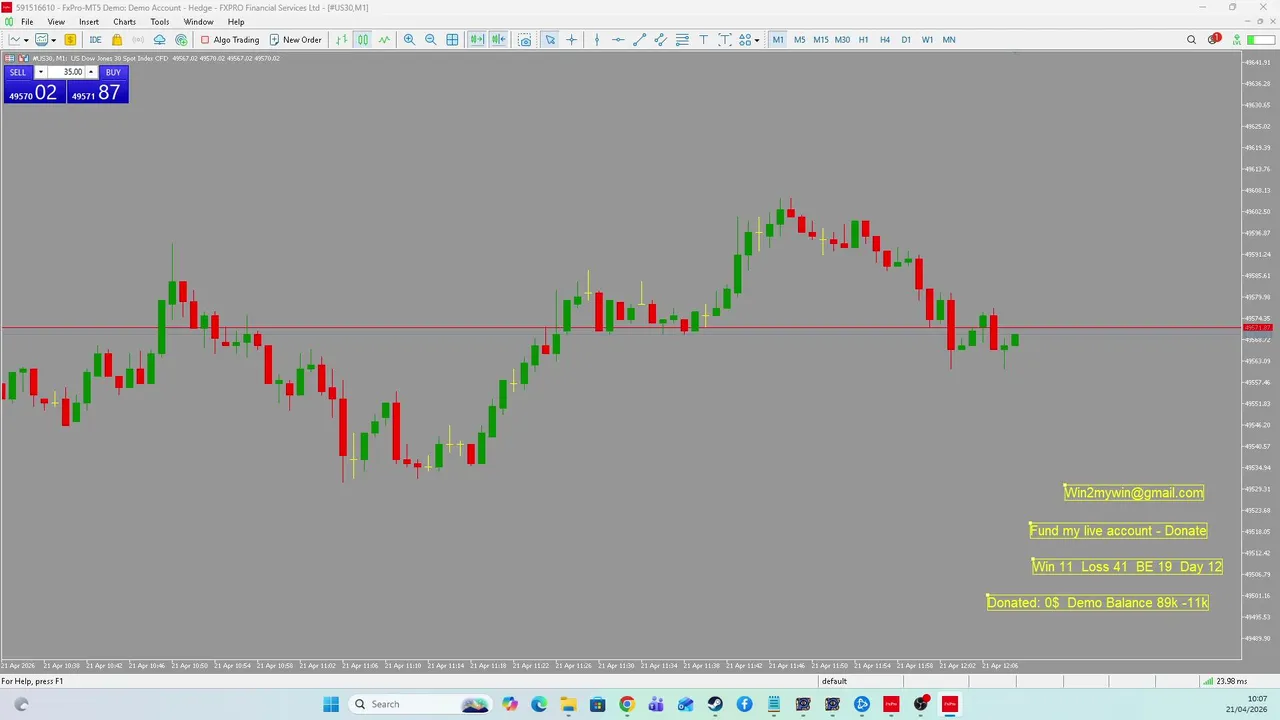
Task: Open the toolbar search magnifier
Action: 1191,40
